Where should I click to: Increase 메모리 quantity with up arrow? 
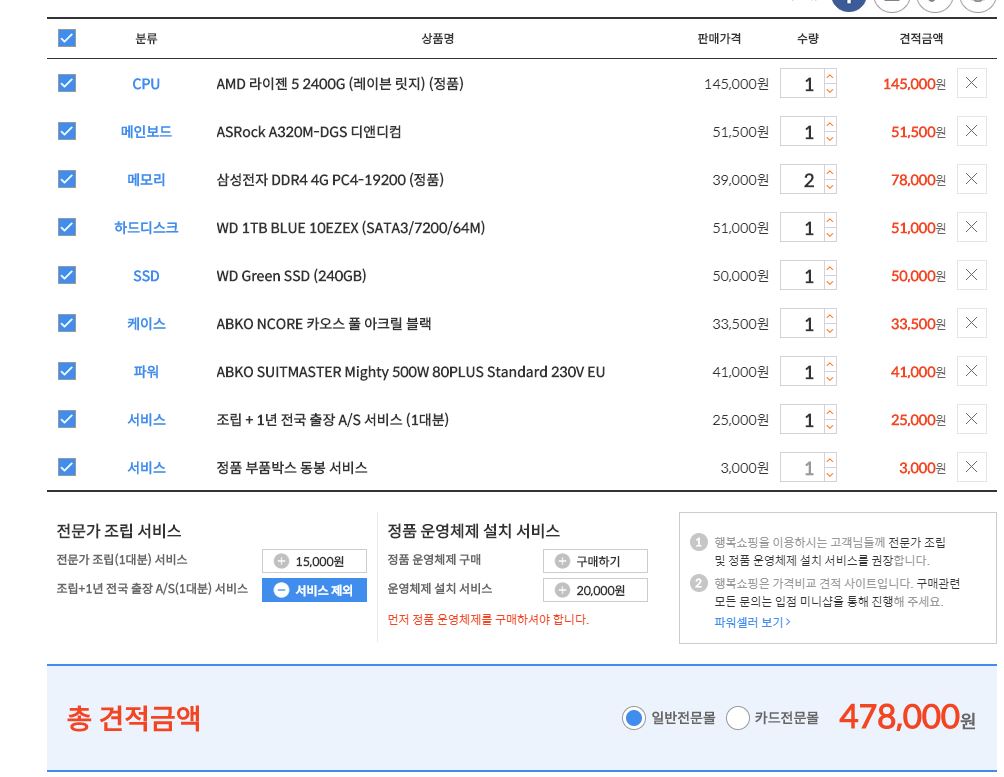click(x=830, y=172)
